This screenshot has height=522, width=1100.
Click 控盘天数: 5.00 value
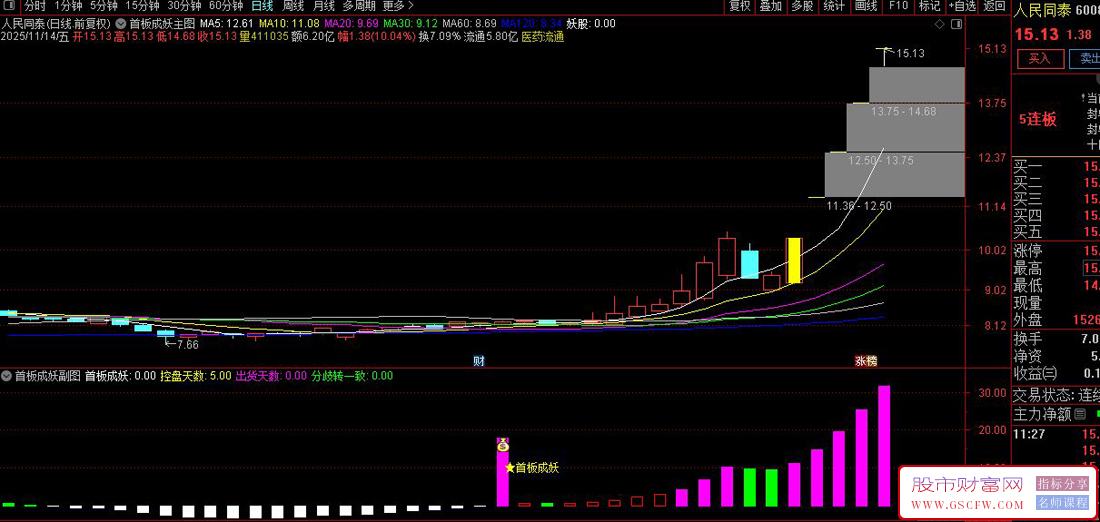click(196, 376)
